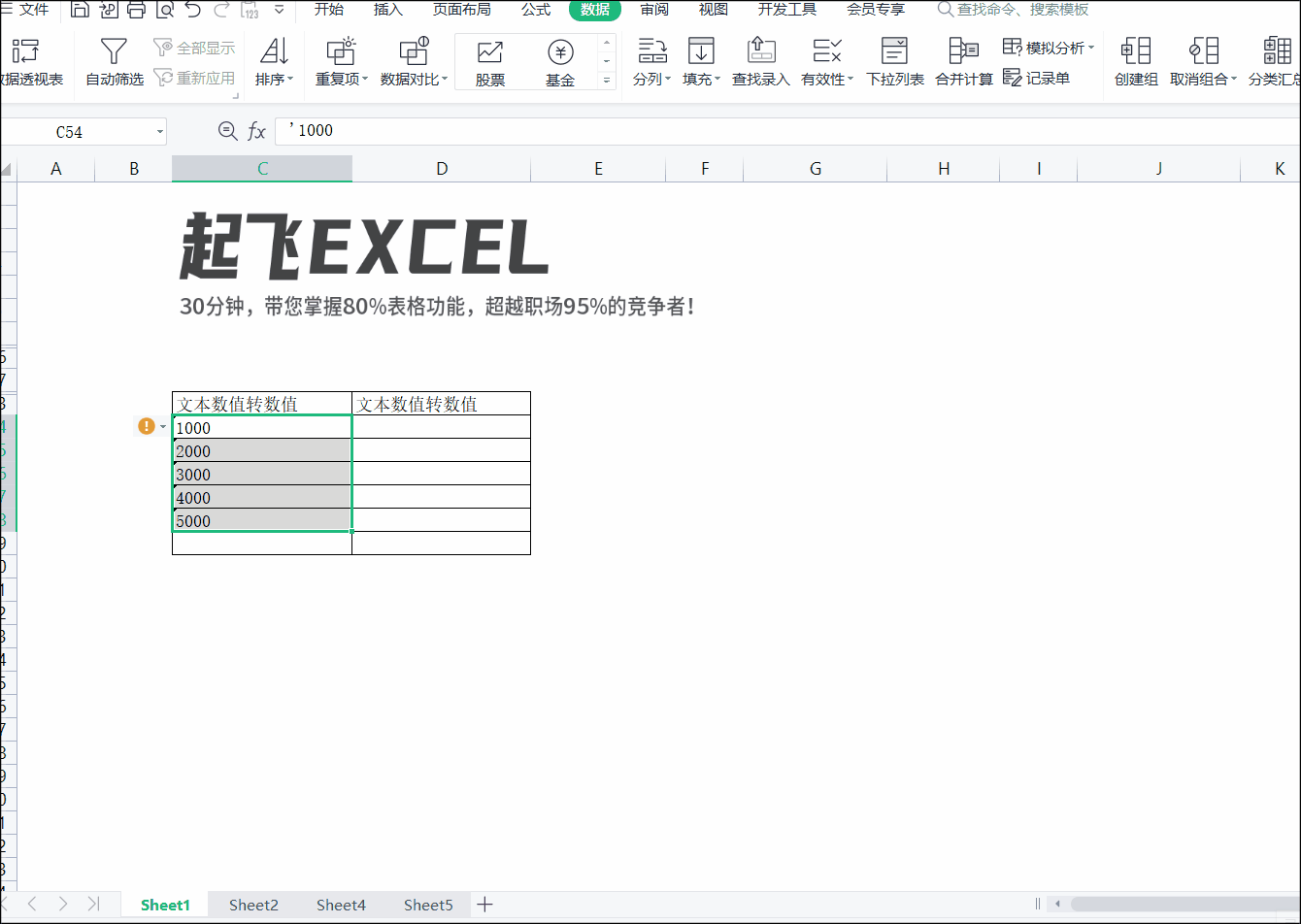Select the cell containing 5000

click(x=262, y=520)
